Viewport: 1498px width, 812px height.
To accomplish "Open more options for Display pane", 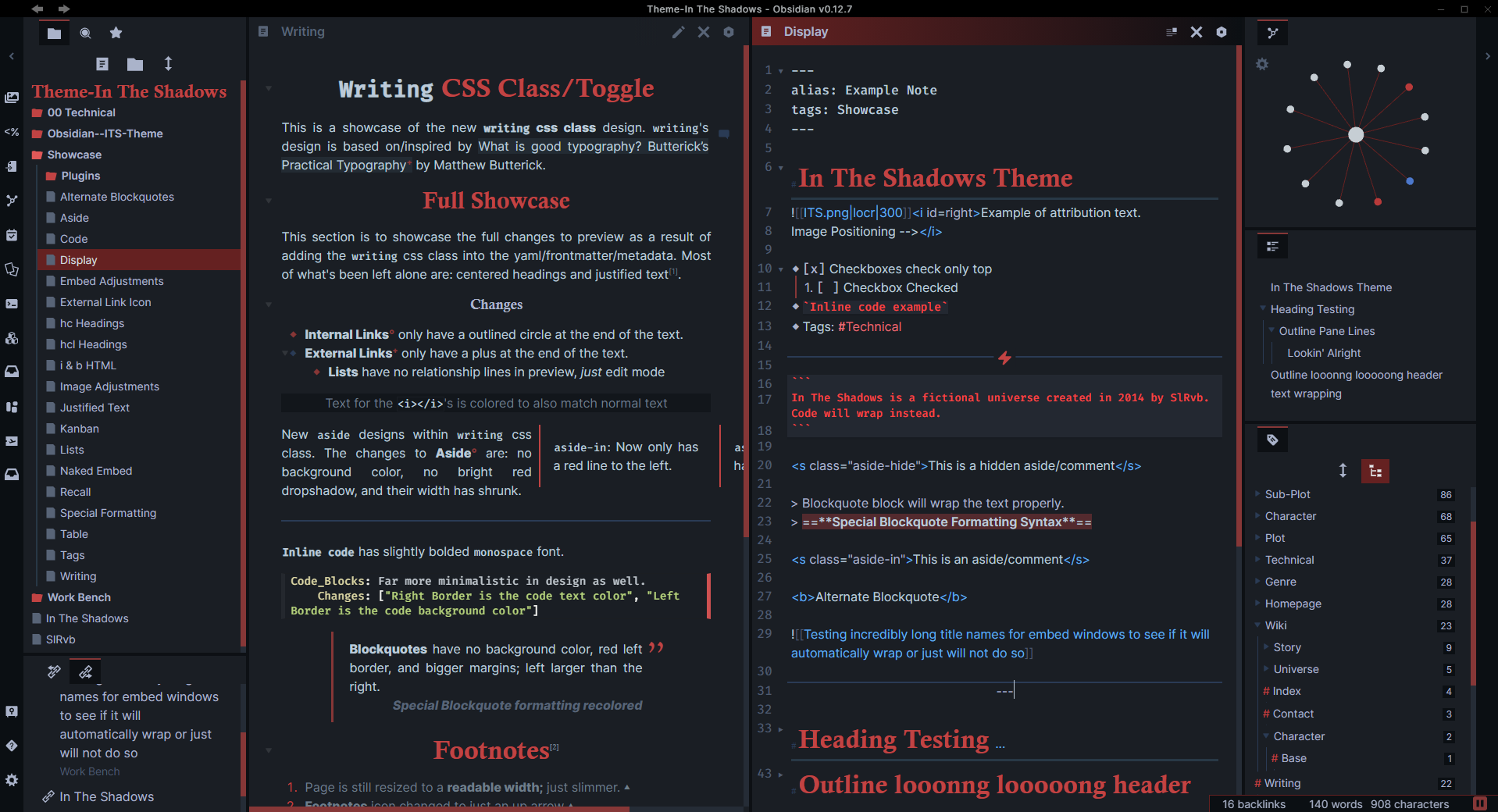I will click(1222, 32).
